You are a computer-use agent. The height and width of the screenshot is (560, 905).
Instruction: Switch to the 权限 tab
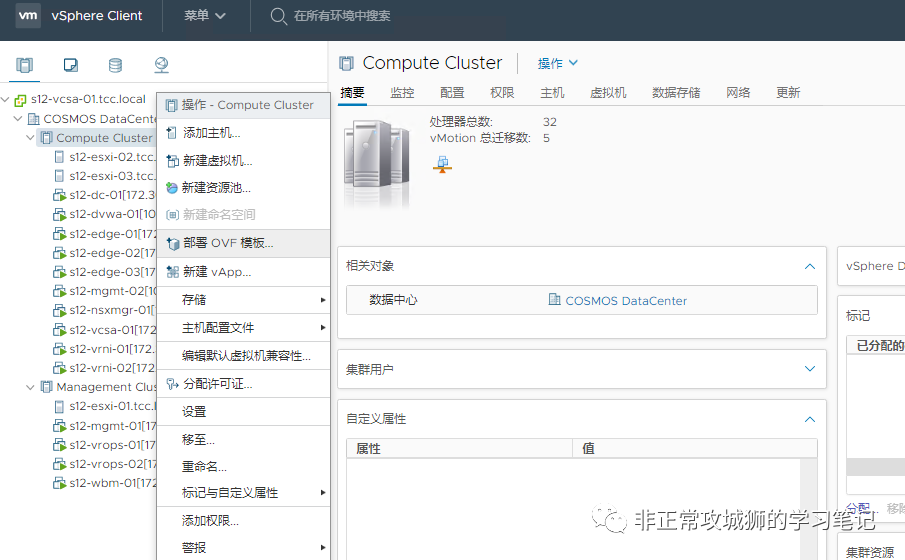(x=502, y=92)
